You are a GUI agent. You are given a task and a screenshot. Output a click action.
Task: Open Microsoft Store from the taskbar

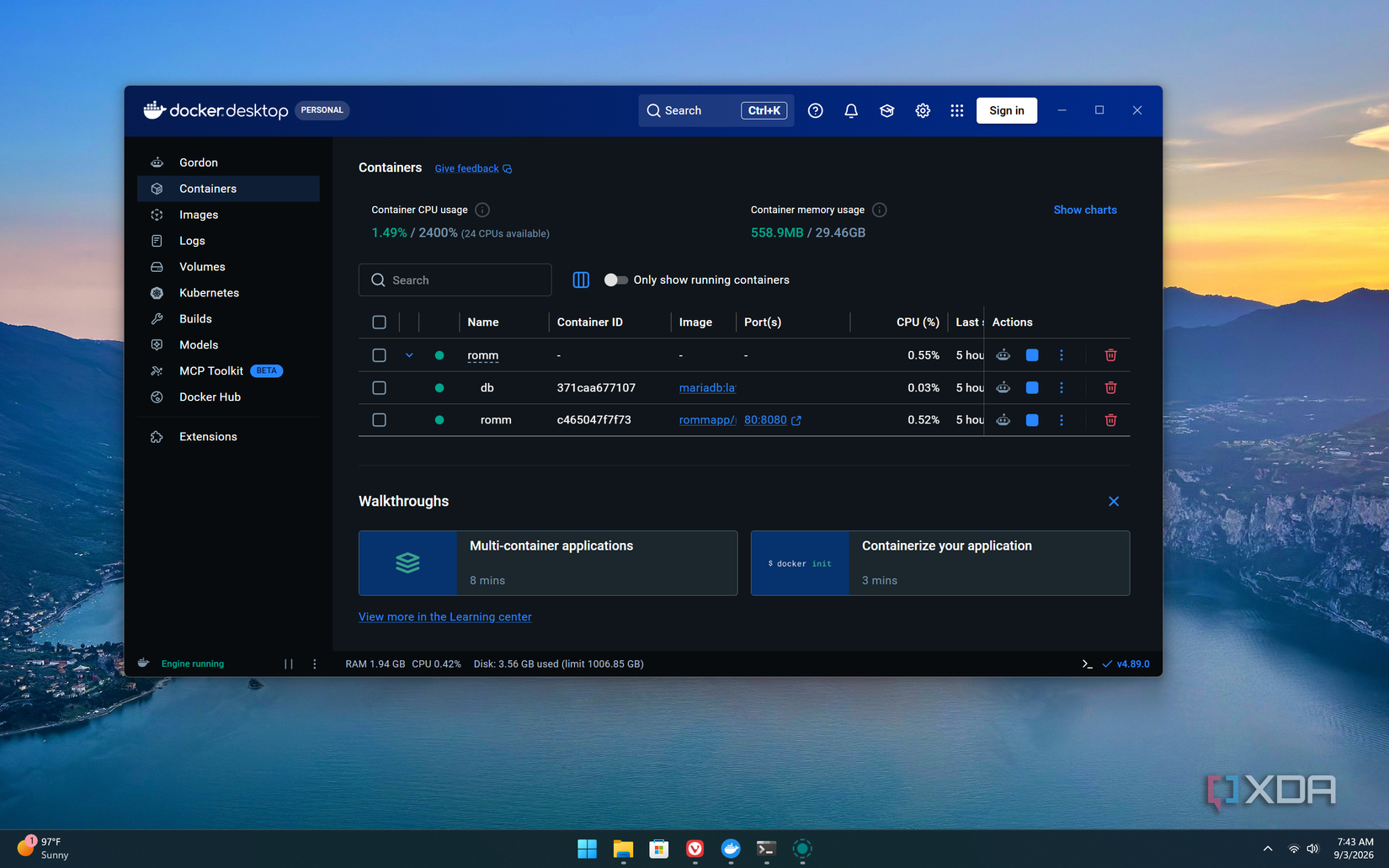click(659, 849)
